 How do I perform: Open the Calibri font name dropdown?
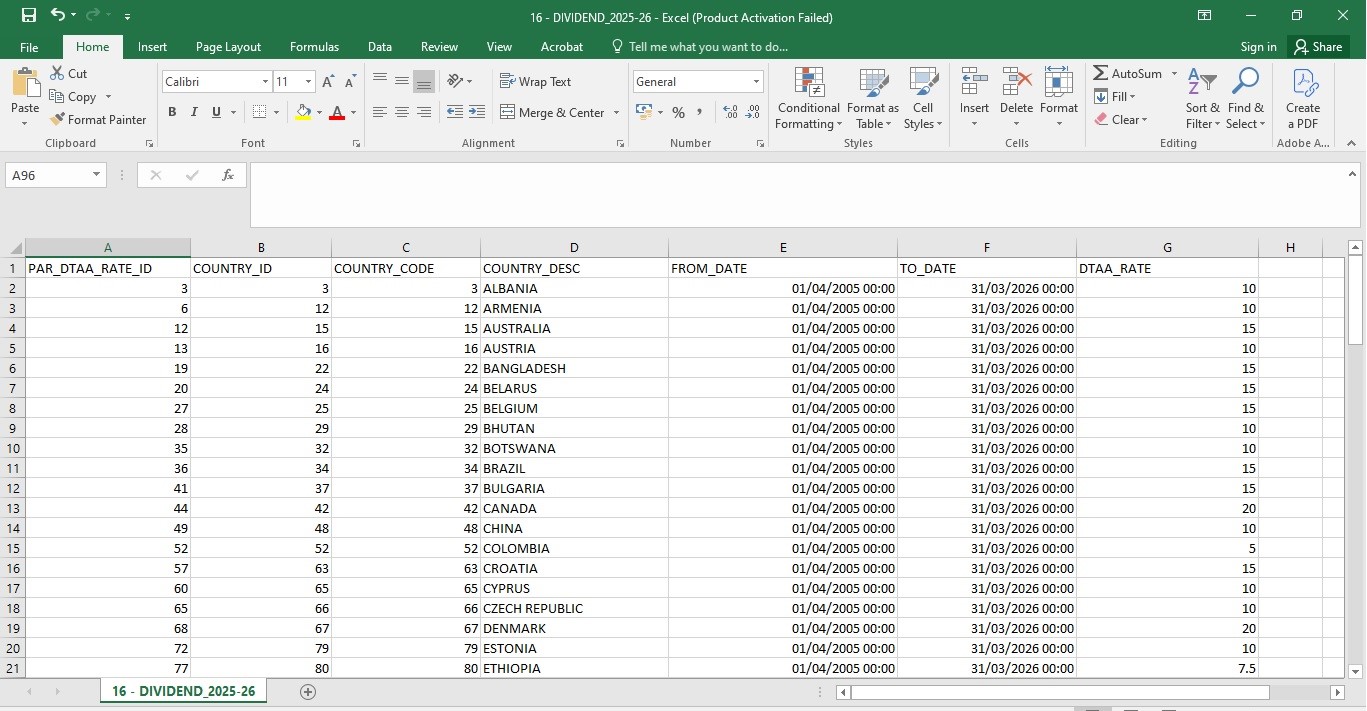pos(265,82)
